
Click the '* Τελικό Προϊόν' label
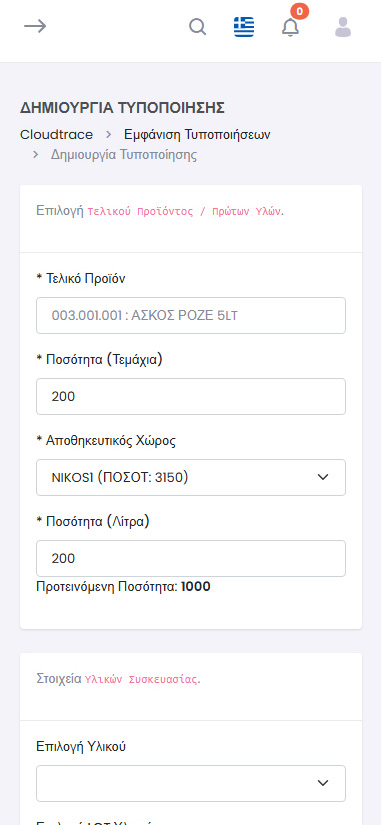point(81,279)
